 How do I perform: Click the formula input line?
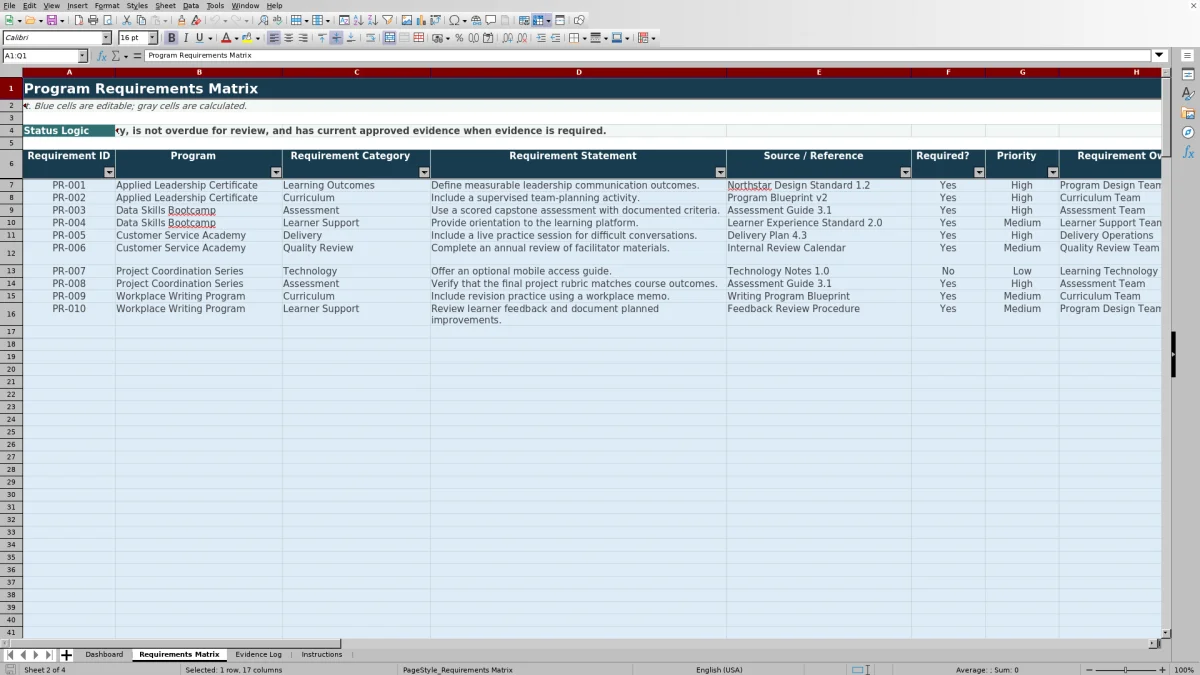tap(648, 56)
